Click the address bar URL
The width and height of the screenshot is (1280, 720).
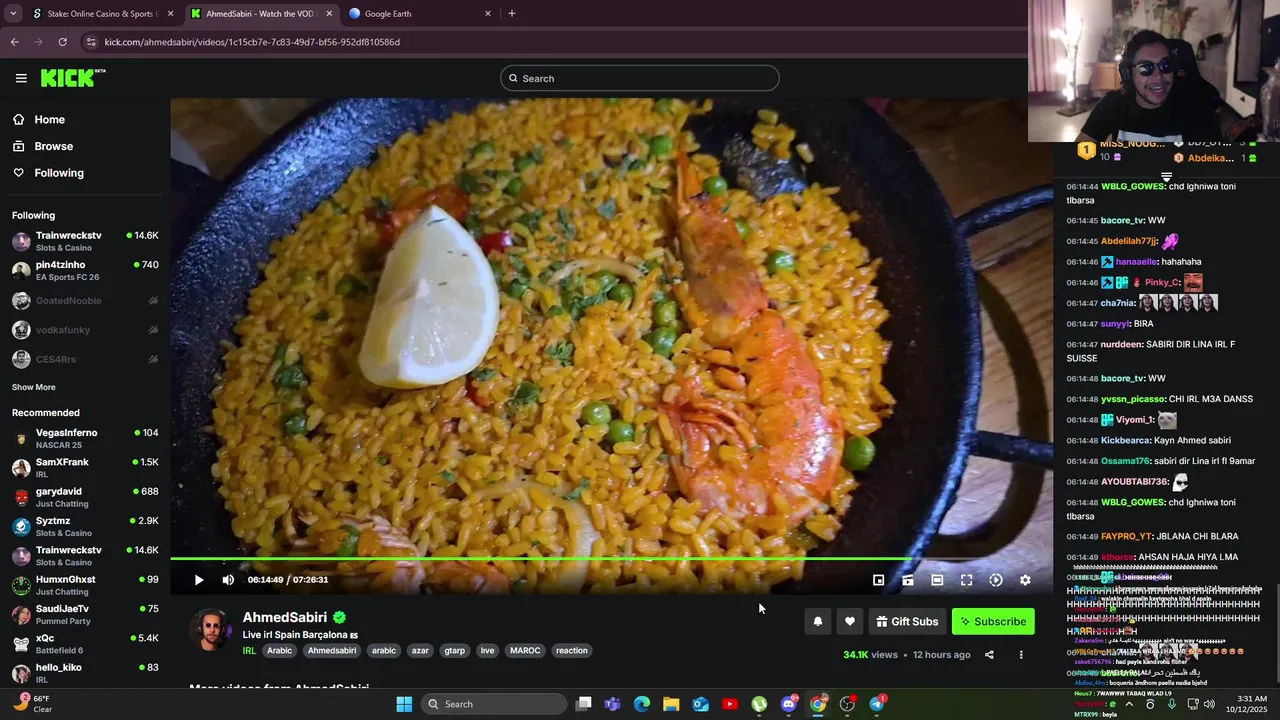(252, 42)
